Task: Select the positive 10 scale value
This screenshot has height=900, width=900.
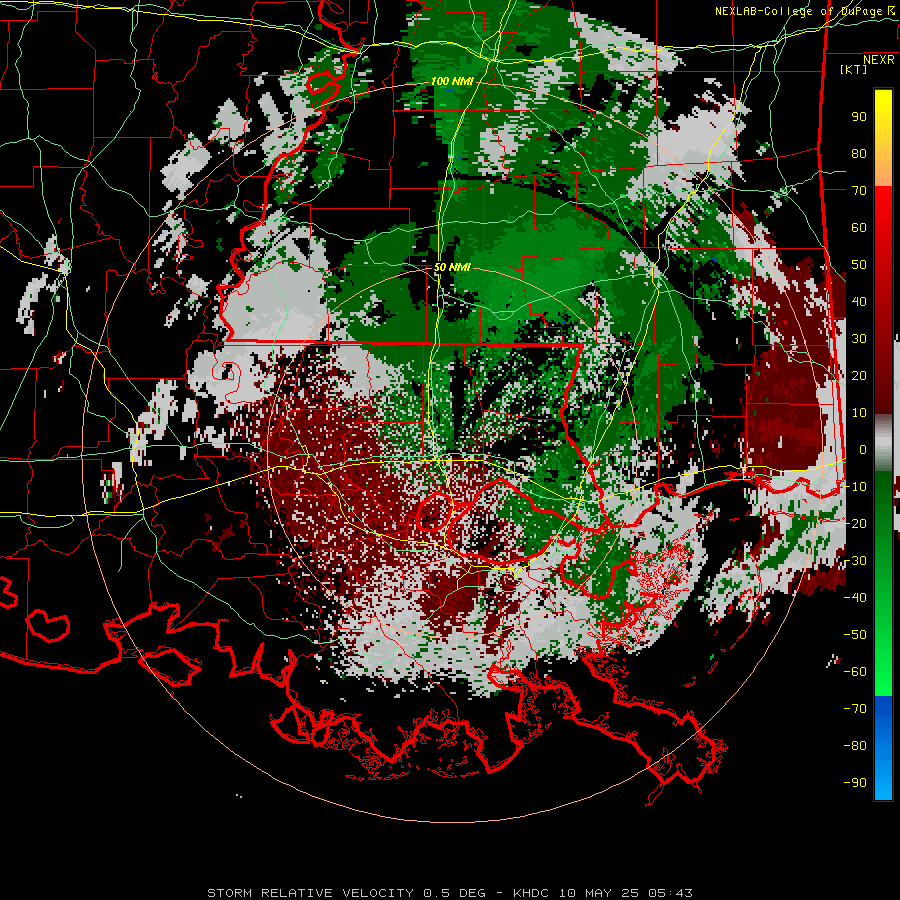Action: 859,413
